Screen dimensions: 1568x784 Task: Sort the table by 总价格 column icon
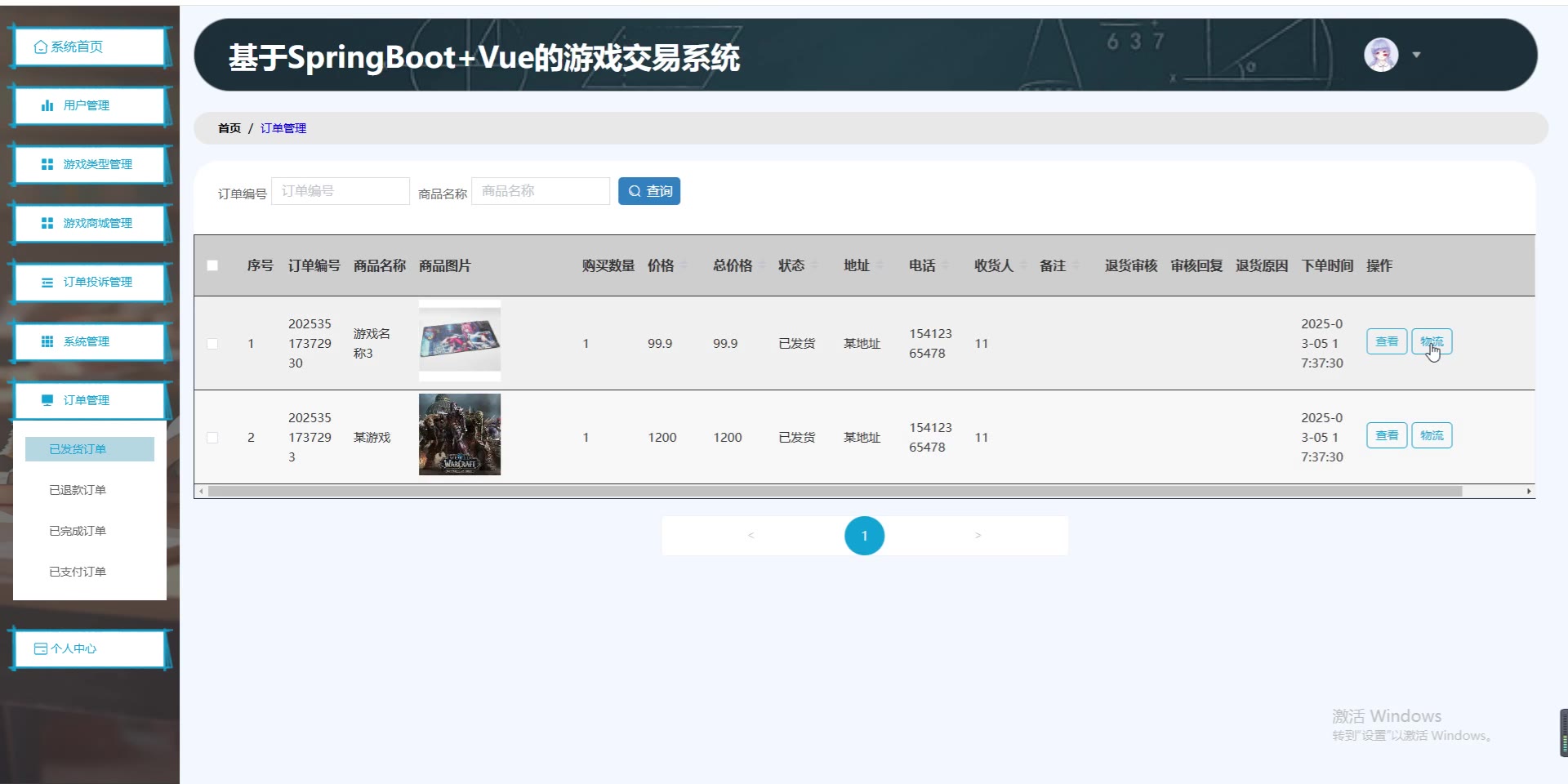(762, 265)
